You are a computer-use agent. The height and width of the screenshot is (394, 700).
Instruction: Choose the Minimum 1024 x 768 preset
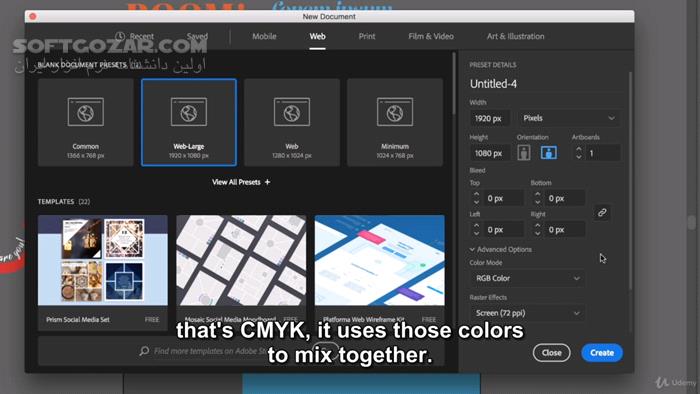pos(395,122)
